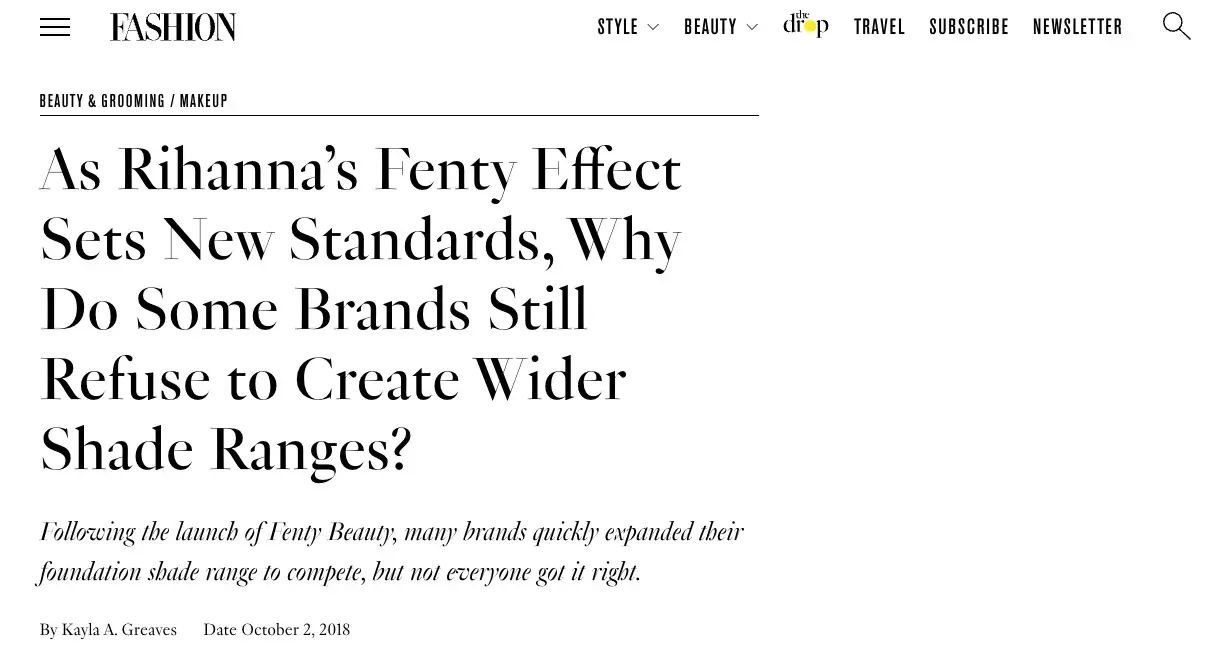The width and height of the screenshot is (1221, 657).
Task: Click the search magnifier icon
Action: point(1176,27)
